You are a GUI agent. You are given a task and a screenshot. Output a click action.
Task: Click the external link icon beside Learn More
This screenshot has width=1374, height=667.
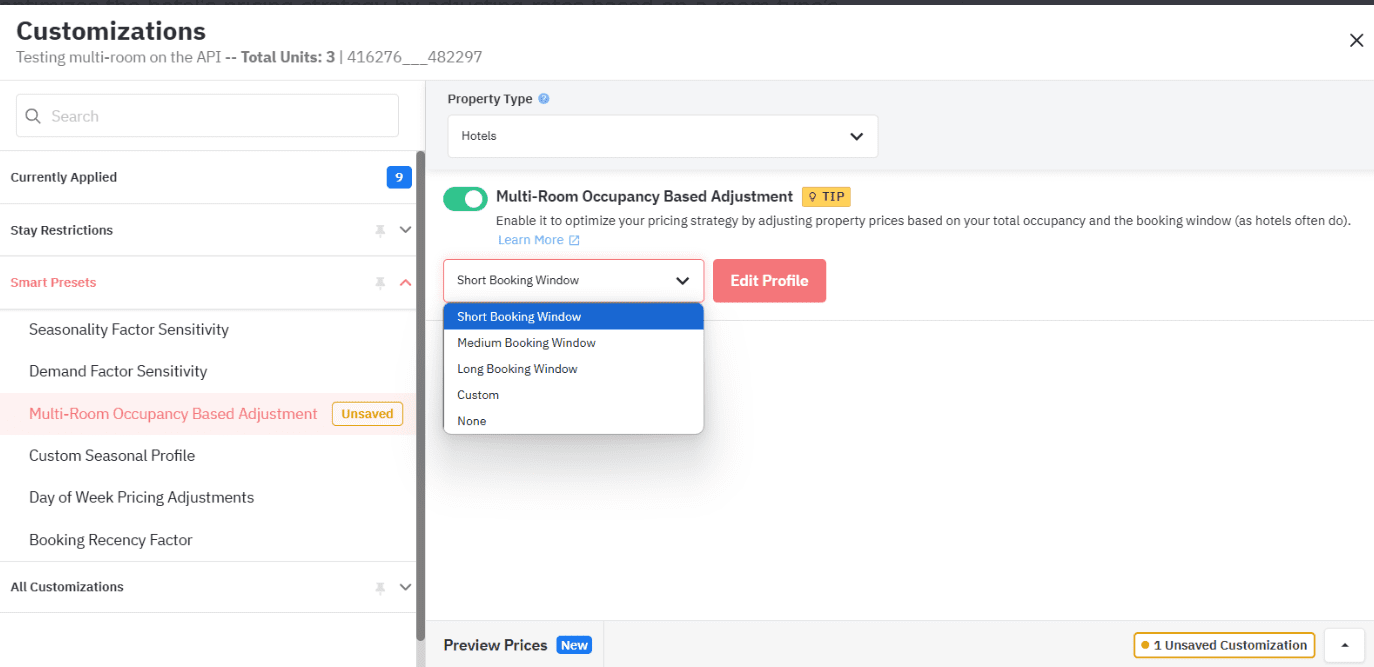(573, 239)
